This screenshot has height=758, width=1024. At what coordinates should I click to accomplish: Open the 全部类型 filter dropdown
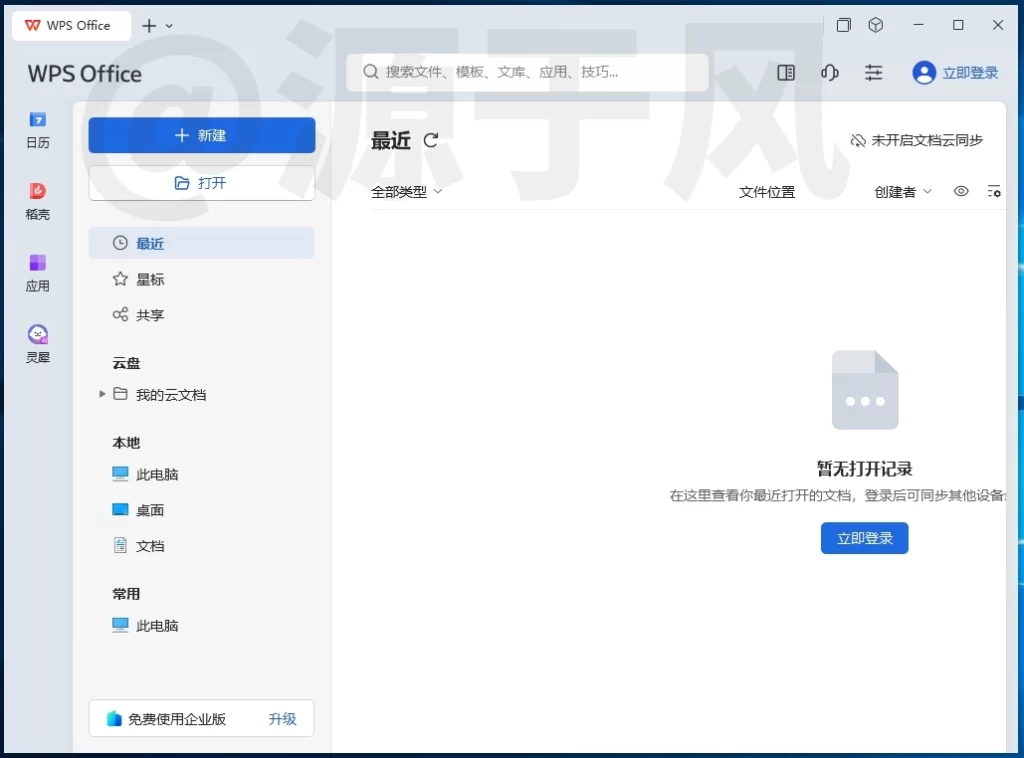click(x=406, y=192)
